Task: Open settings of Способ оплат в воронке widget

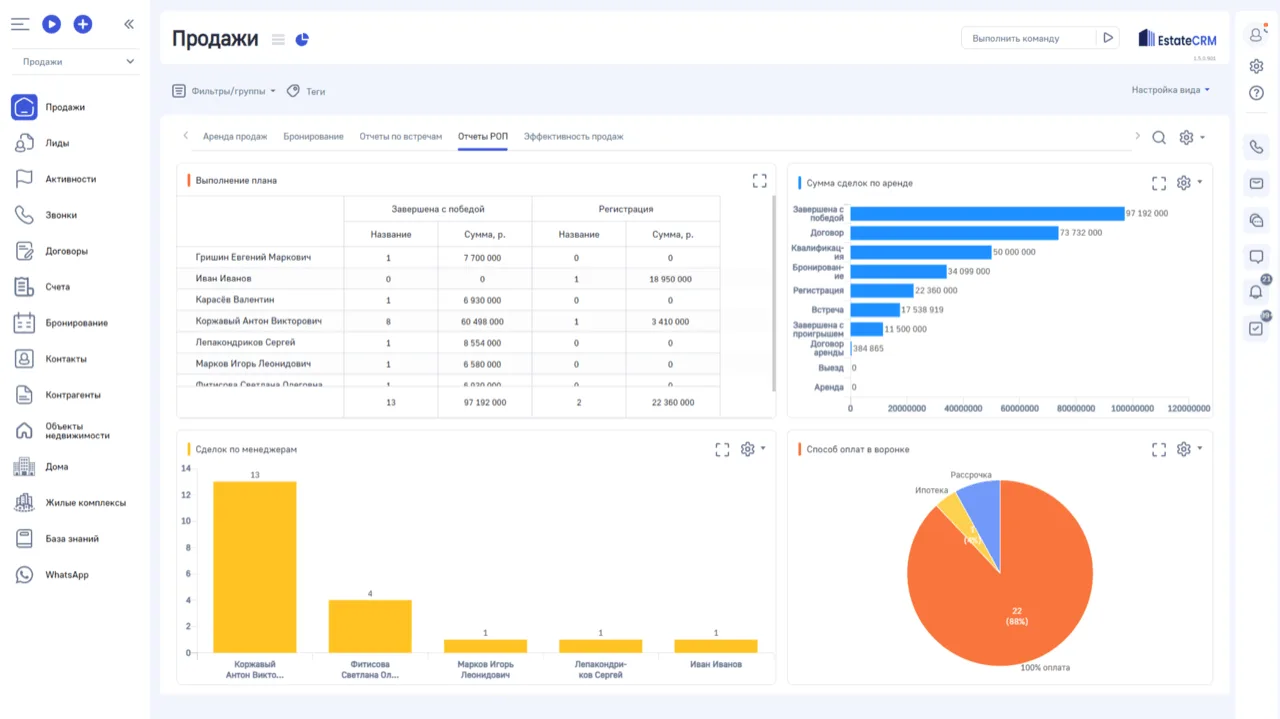Action: click(x=1189, y=450)
